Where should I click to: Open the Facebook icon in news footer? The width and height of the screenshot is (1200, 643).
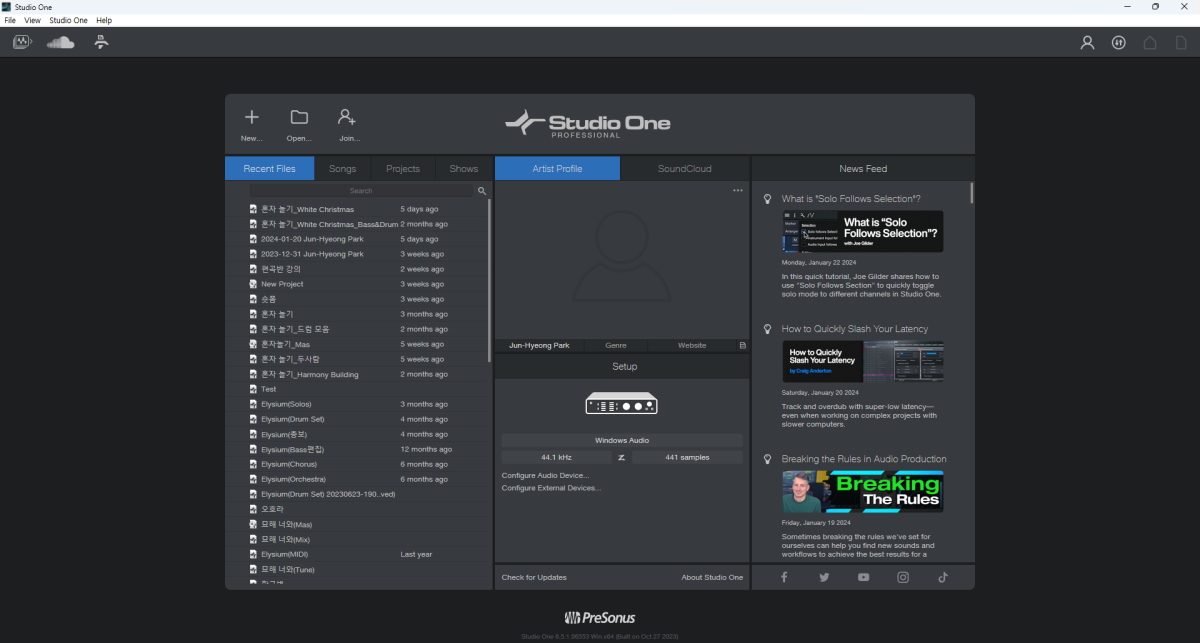pos(784,577)
